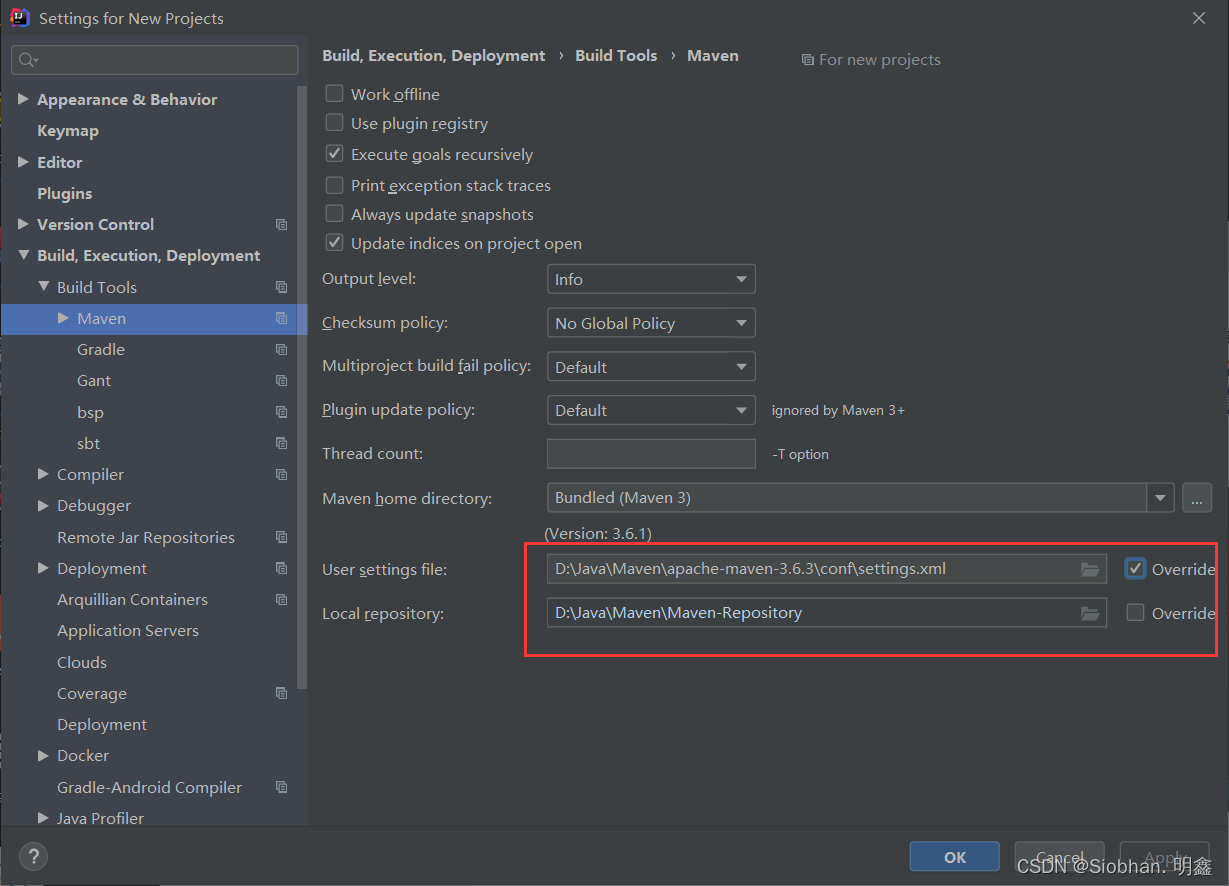Click the settings search box
The height and width of the screenshot is (886, 1229).
click(155, 60)
